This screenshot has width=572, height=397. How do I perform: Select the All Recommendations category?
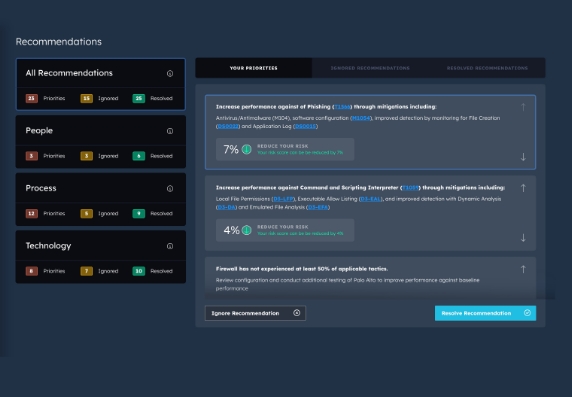(x=101, y=84)
